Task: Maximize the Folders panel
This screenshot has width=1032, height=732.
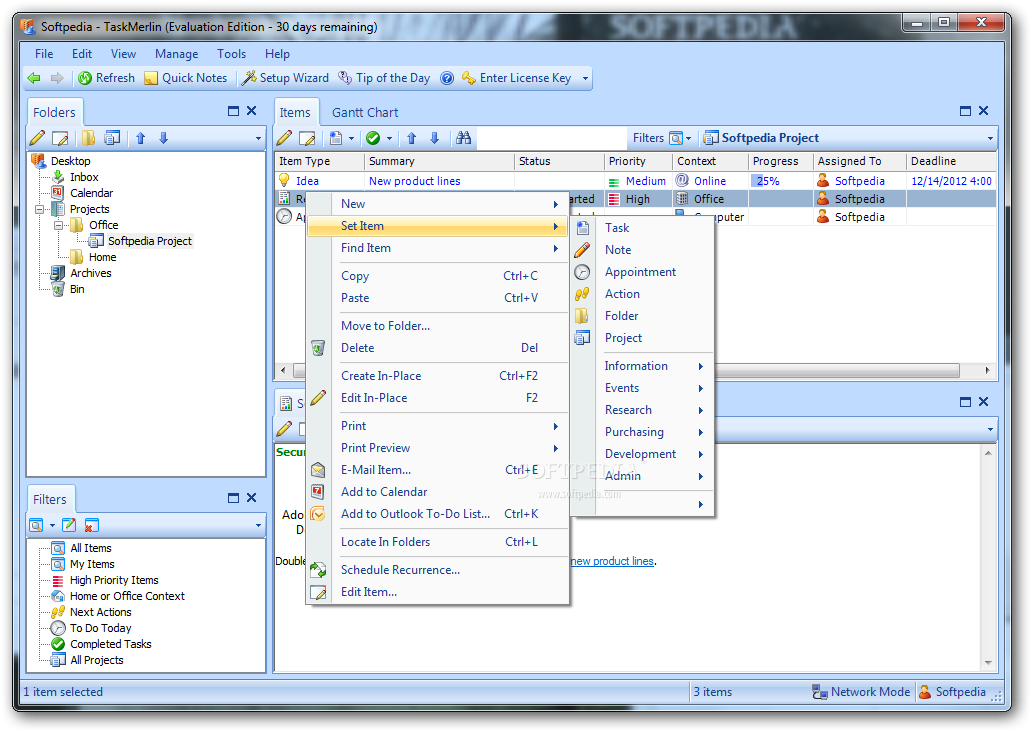Action: [233, 111]
